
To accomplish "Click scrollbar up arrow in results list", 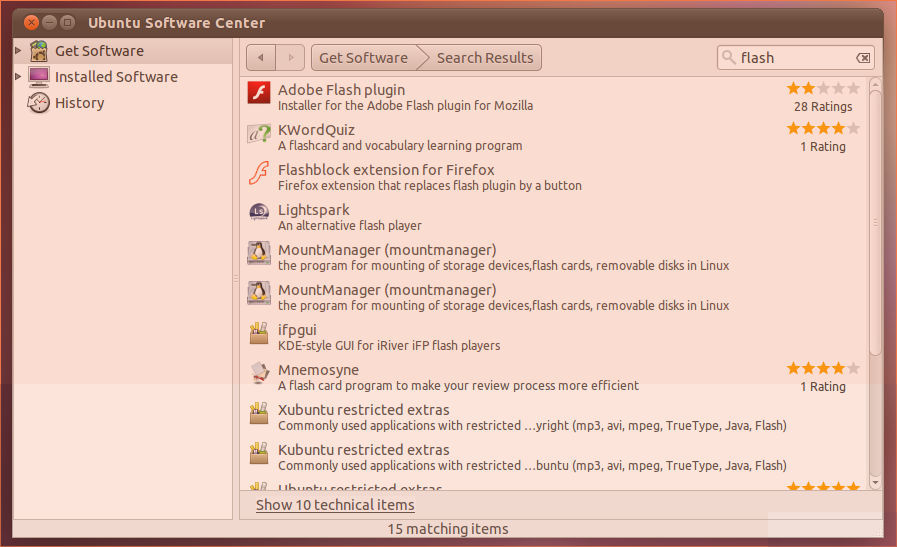I will pyautogui.click(x=875, y=84).
